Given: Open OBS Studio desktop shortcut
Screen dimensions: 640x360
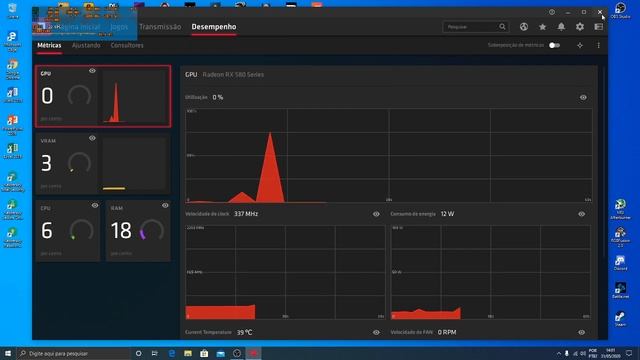Looking at the screenshot, I should point(620,10).
